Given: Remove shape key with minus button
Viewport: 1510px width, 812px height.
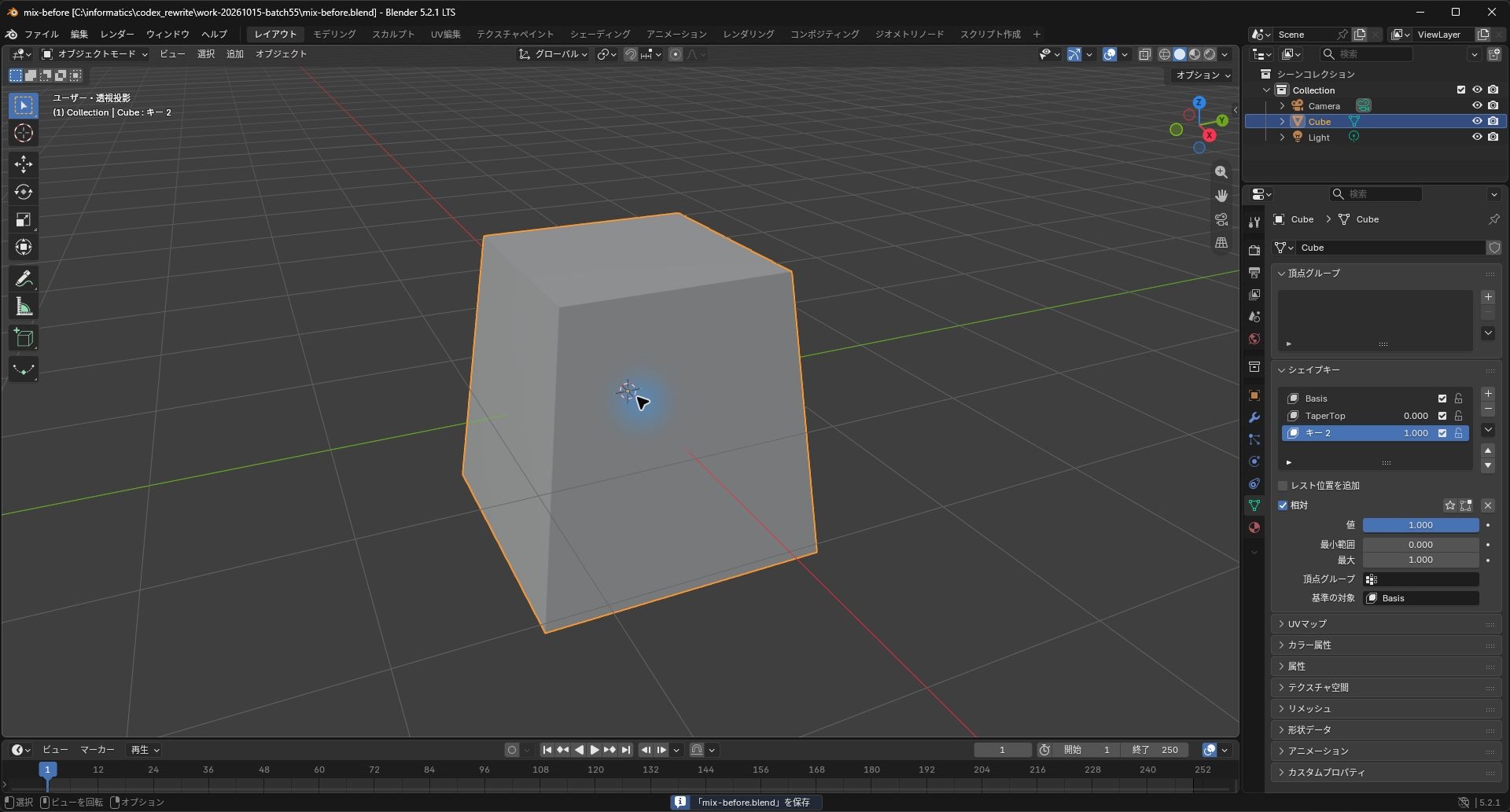Looking at the screenshot, I should (x=1488, y=410).
